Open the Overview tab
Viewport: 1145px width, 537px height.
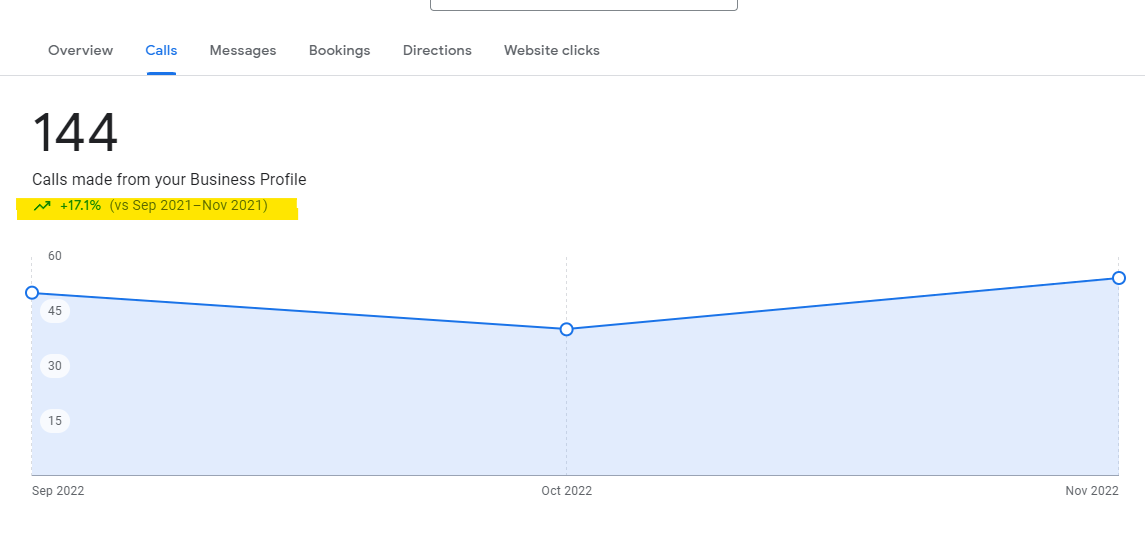point(80,50)
